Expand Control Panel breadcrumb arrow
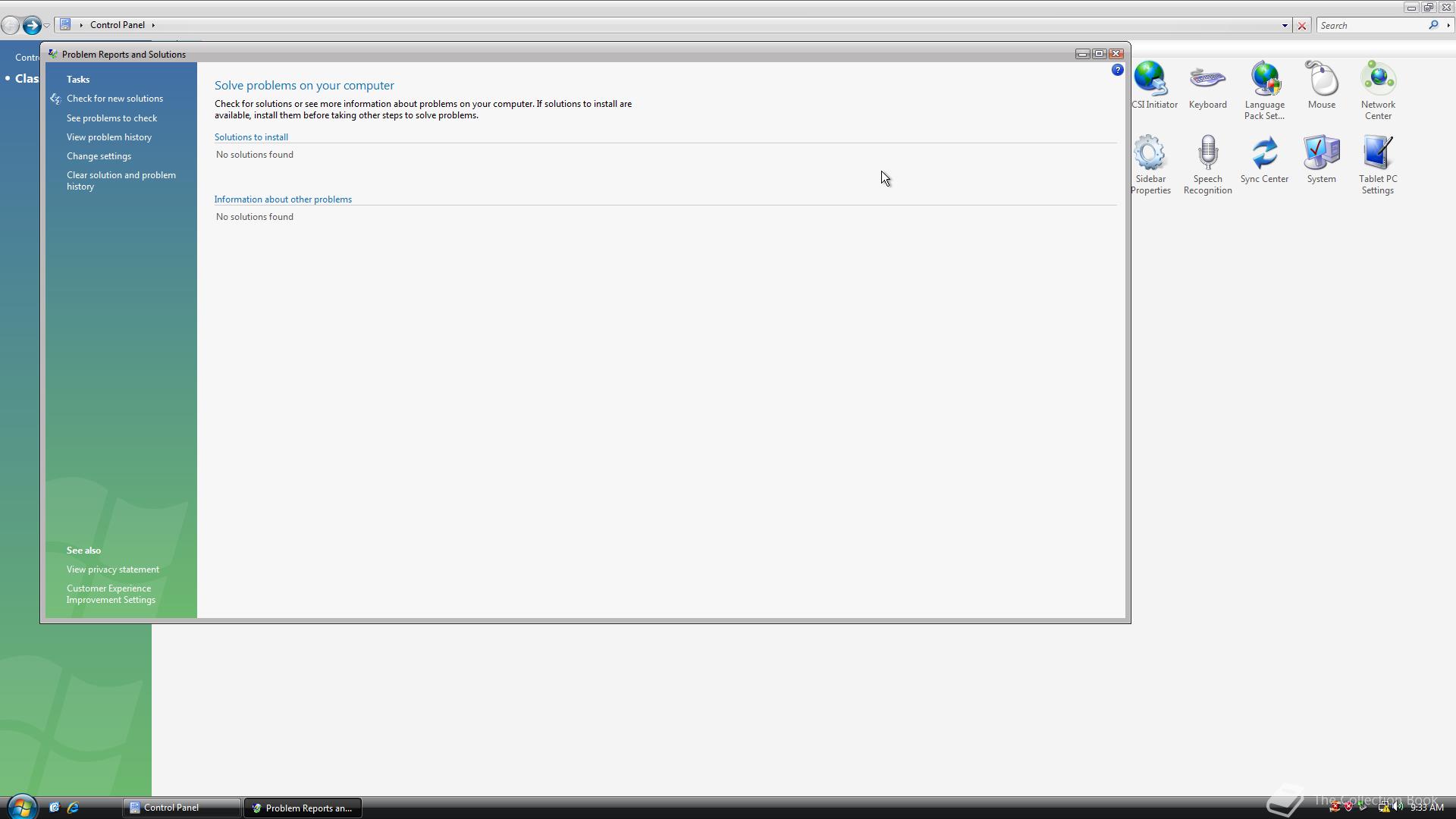The width and height of the screenshot is (1456, 819). 153,25
